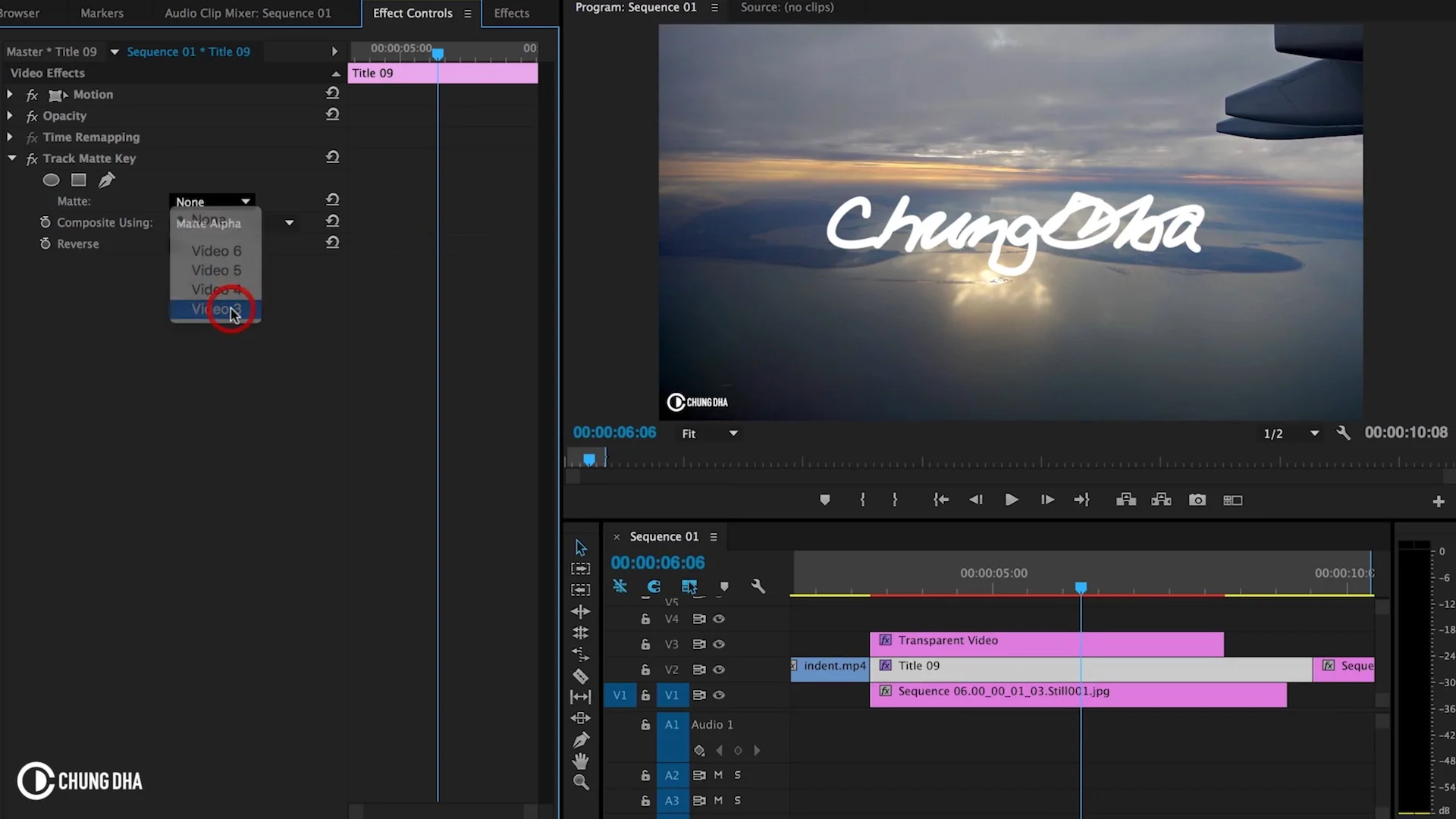
Task: Open the timeline wrench settings
Action: (x=758, y=586)
